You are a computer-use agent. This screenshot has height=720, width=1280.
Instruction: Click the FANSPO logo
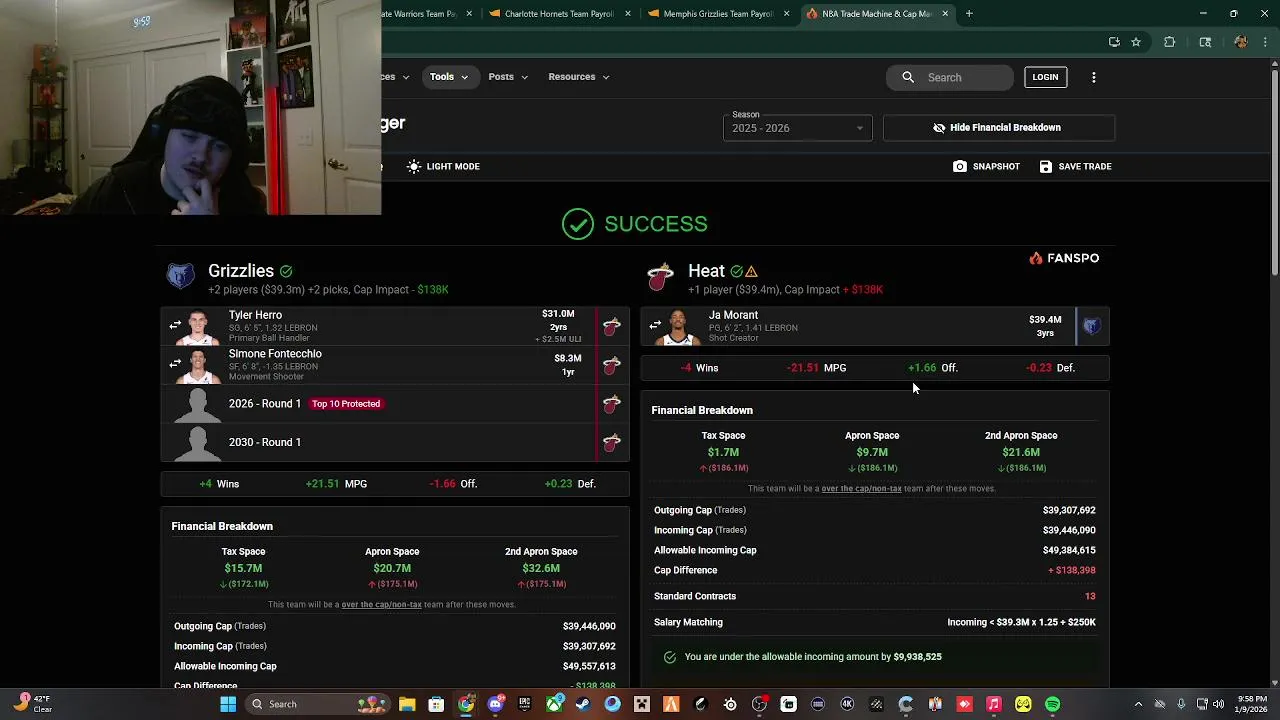coord(1064,258)
